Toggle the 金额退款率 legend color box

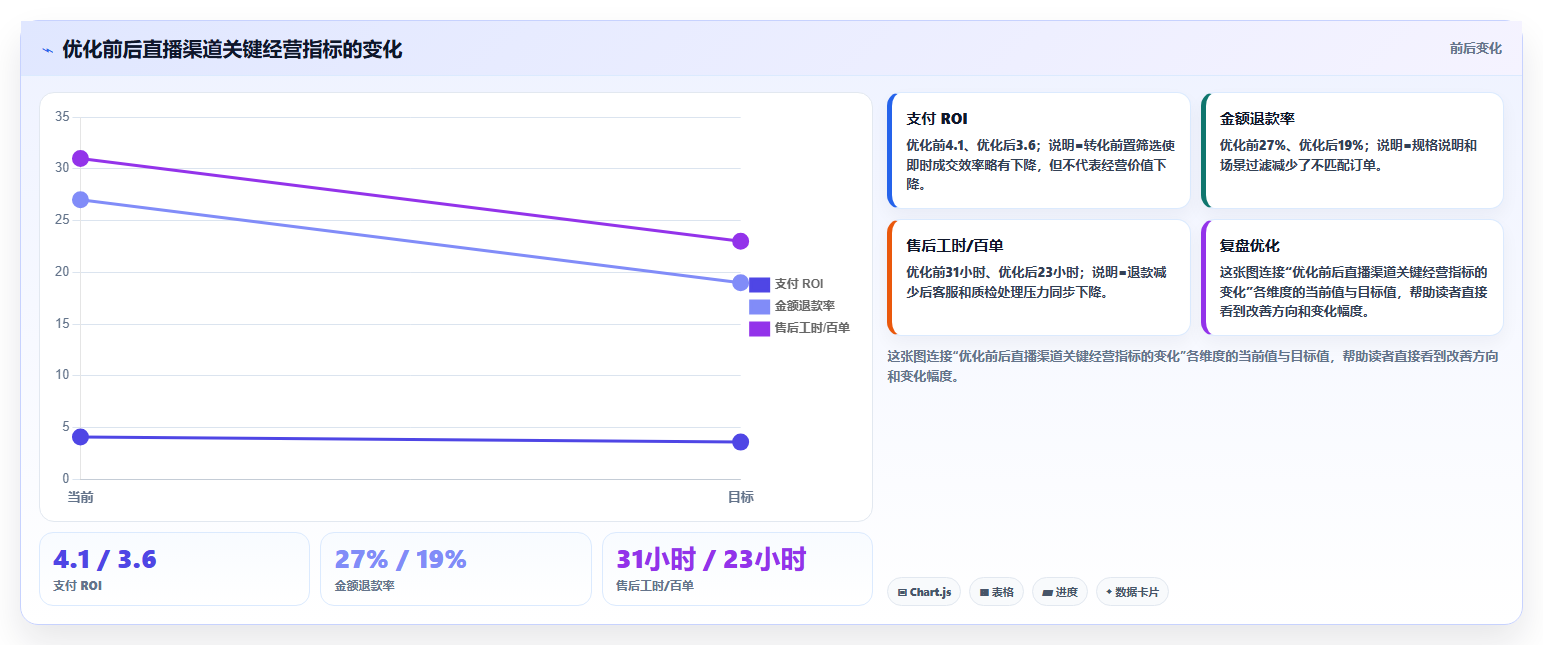759,306
